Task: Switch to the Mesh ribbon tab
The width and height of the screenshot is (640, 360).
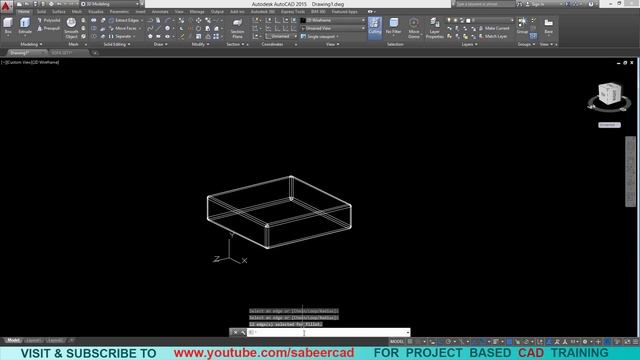Action: [77, 12]
